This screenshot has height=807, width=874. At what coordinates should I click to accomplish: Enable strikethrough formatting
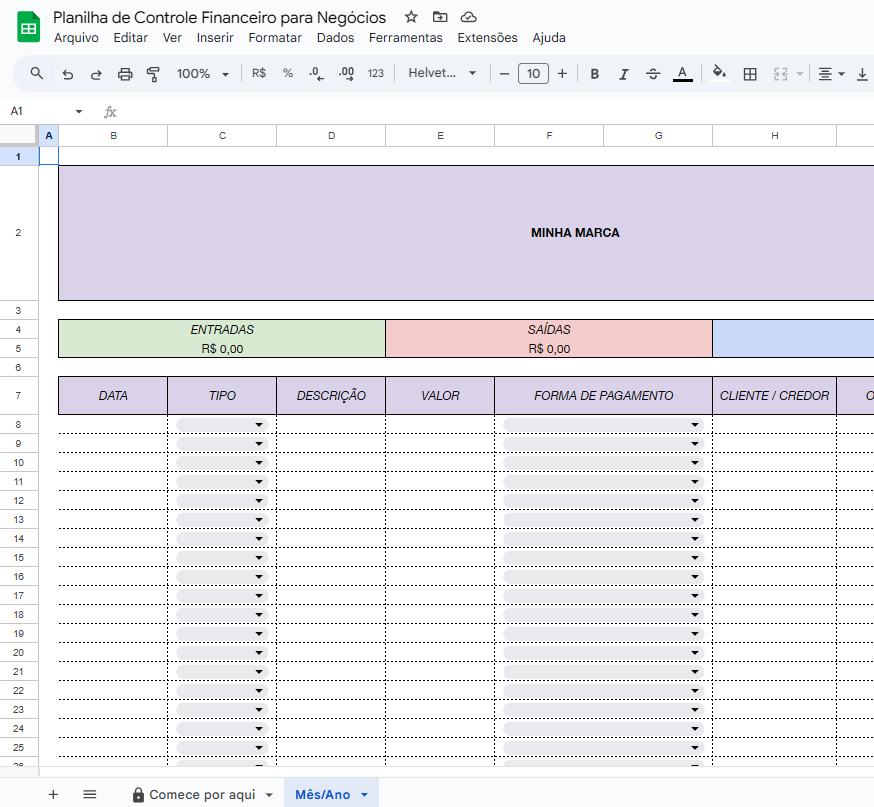pyautogui.click(x=652, y=73)
